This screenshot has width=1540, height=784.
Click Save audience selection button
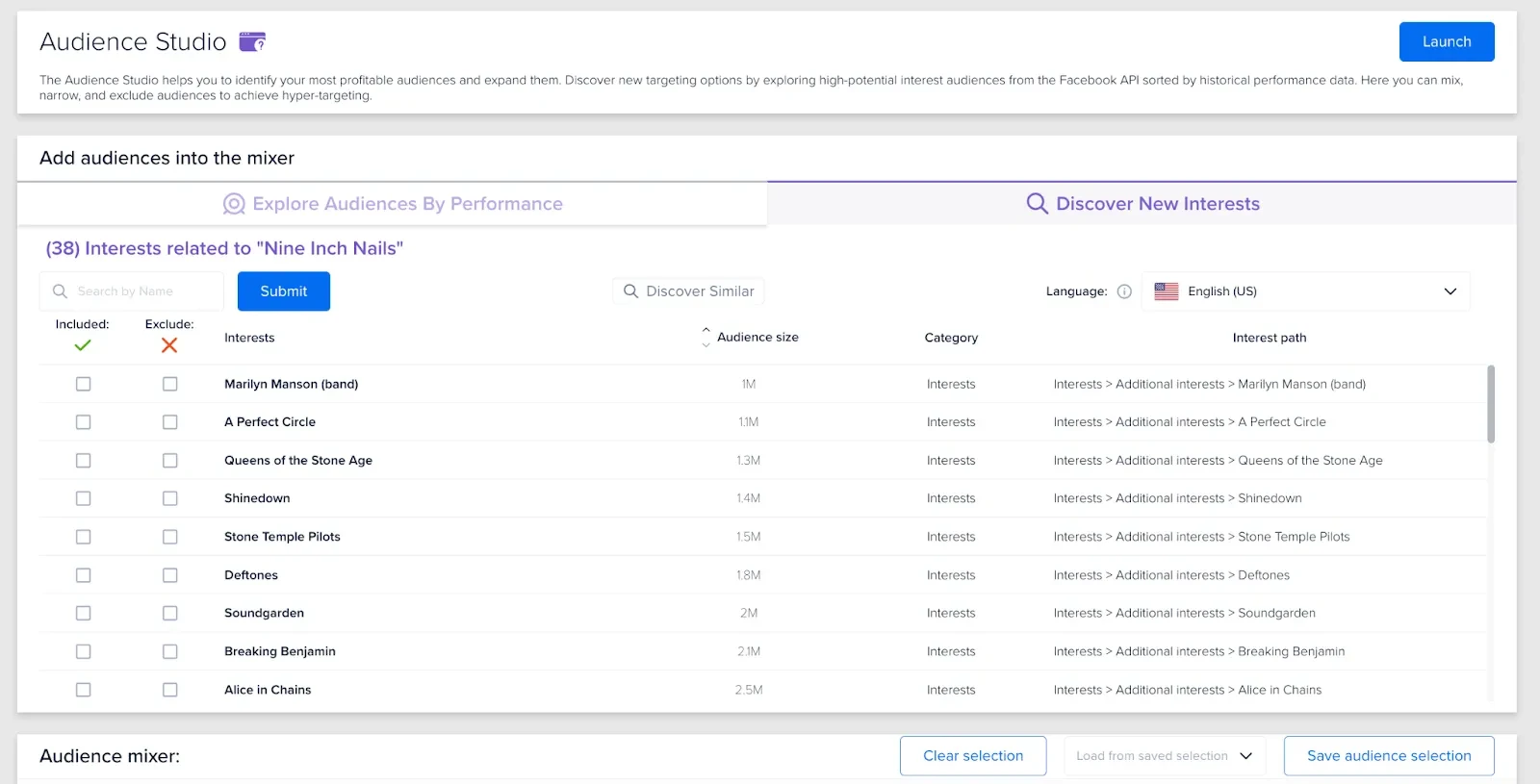point(1389,756)
